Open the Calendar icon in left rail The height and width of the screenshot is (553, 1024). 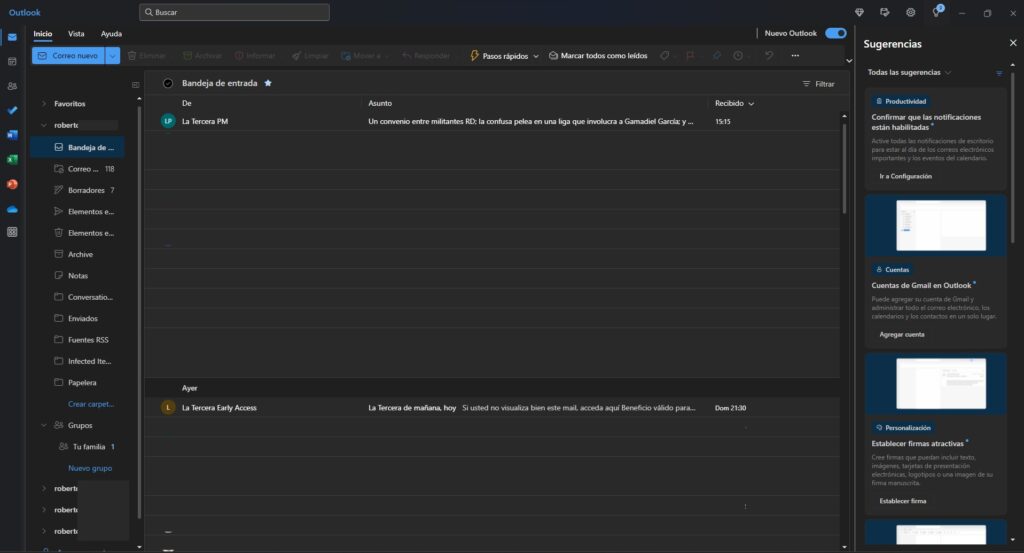(12, 62)
